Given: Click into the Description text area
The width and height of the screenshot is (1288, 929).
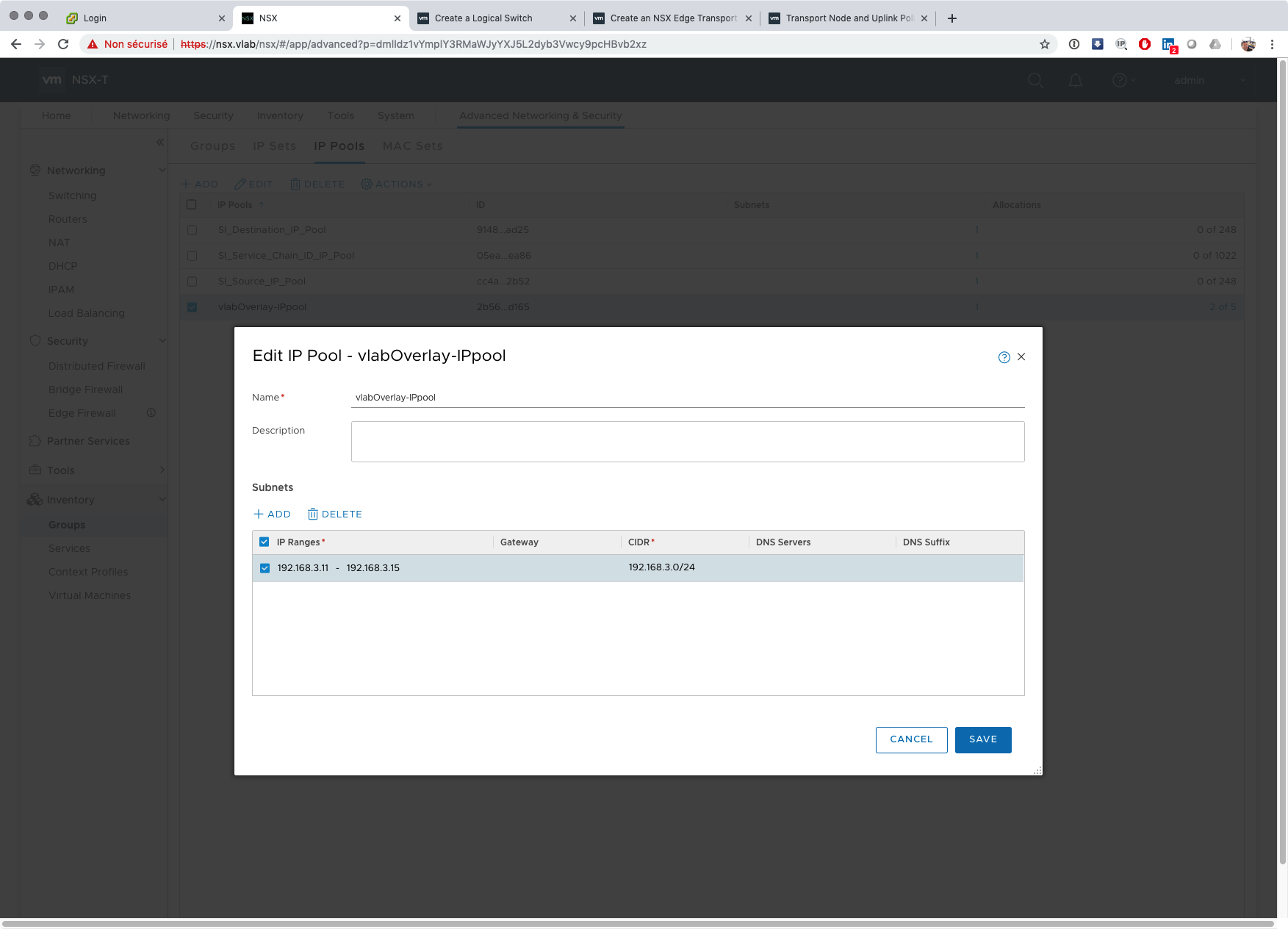Looking at the screenshot, I should click(x=687, y=442).
